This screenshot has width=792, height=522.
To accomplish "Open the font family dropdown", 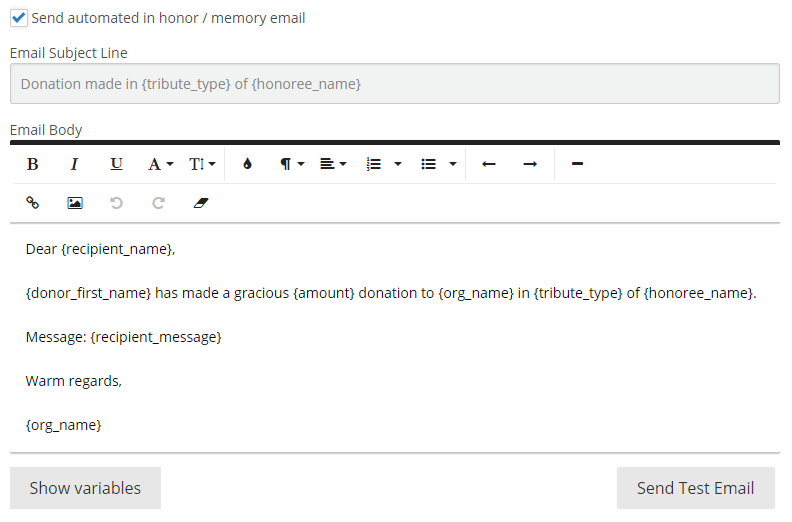I will (160, 164).
